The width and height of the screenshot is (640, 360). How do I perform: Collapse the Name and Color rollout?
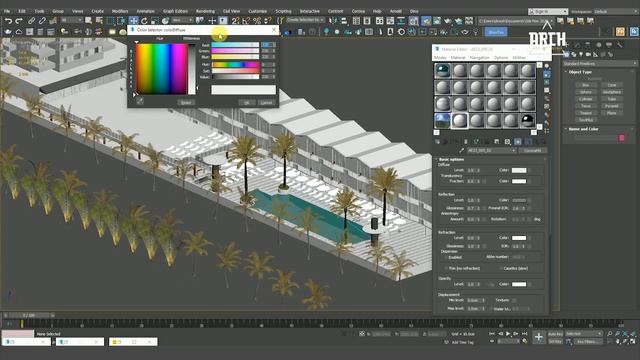pos(583,129)
